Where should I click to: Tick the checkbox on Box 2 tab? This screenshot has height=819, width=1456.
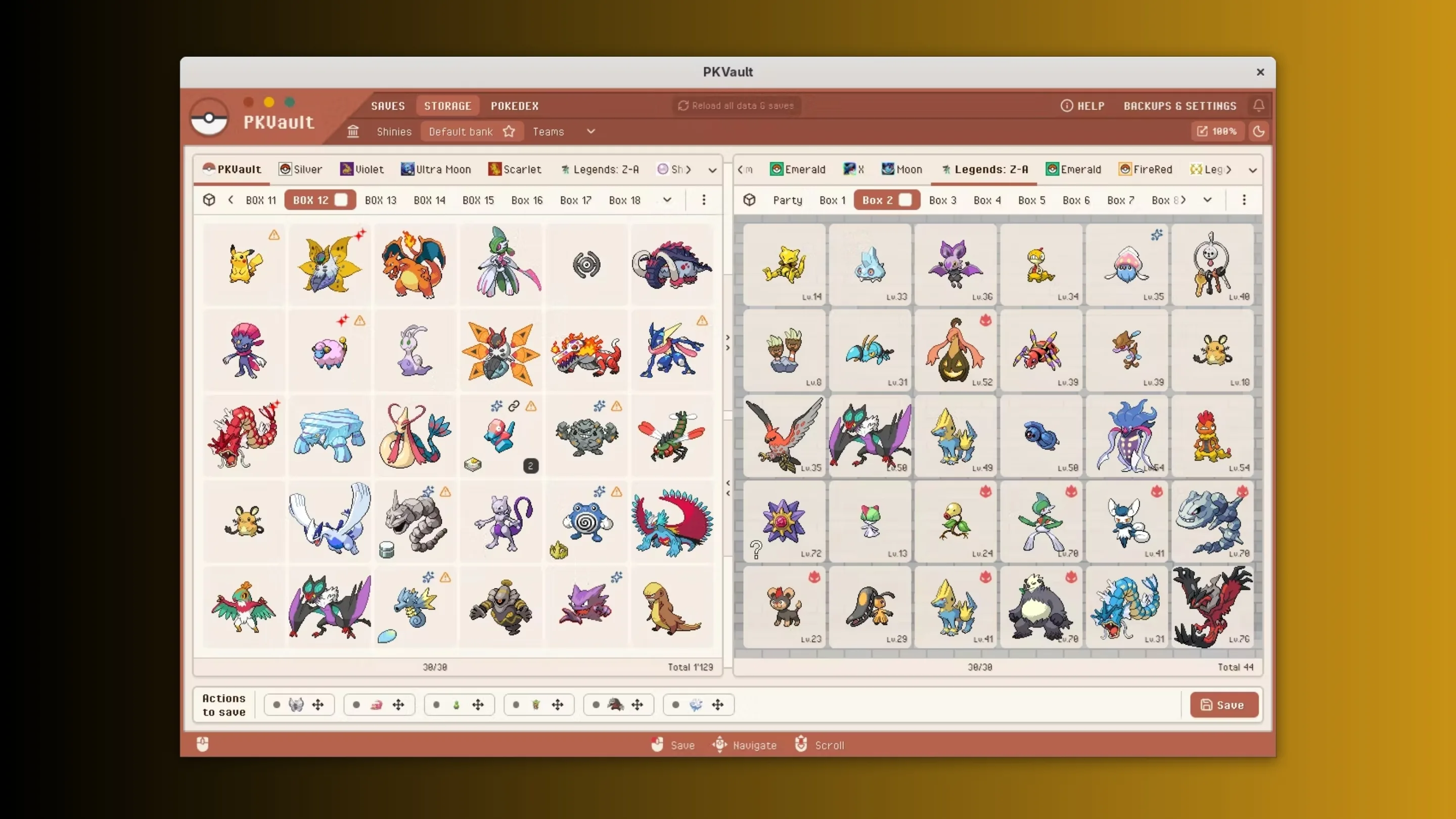pyautogui.click(x=905, y=200)
